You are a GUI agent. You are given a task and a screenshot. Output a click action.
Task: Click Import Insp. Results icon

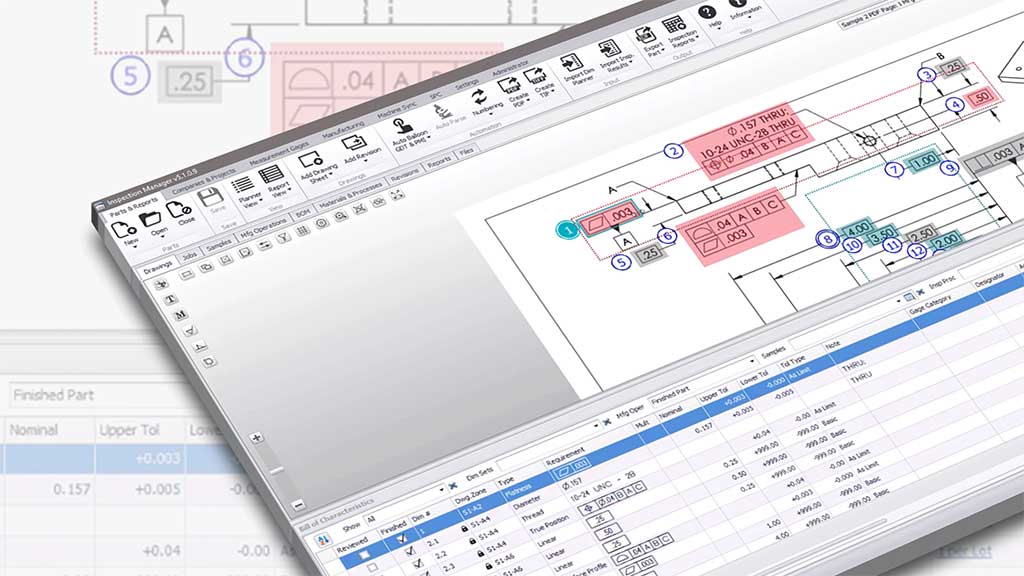[x=609, y=48]
